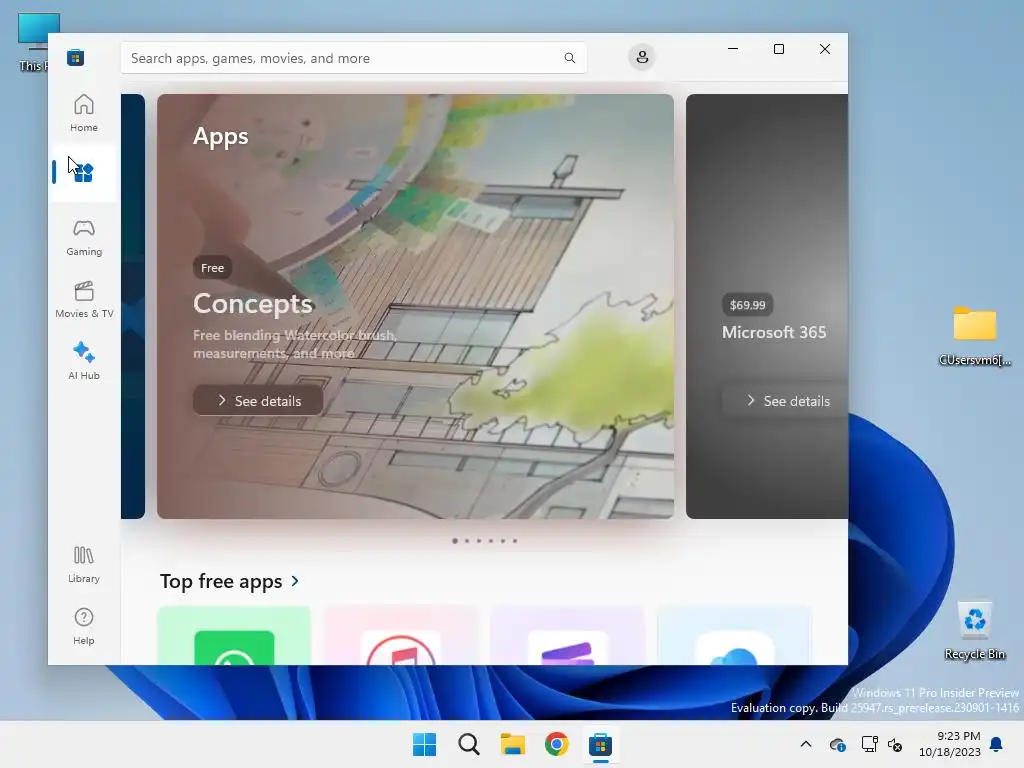The height and width of the screenshot is (768, 1024).
Task: Close the Microsoft Store window
Action: [825, 49]
